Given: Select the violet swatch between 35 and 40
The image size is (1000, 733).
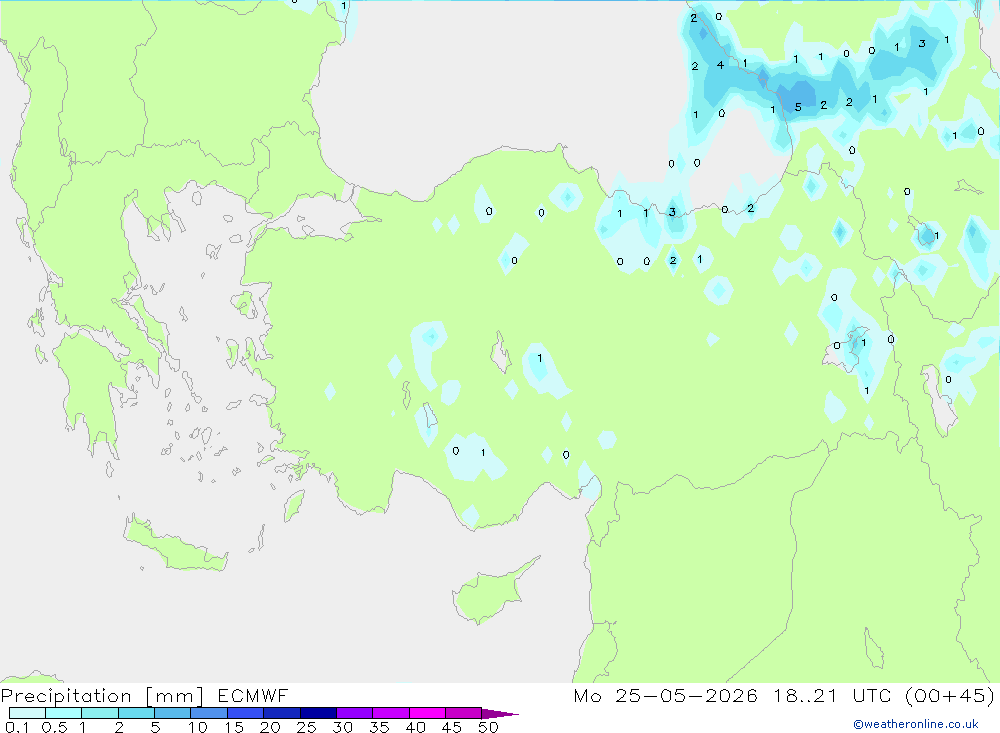Looking at the screenshot, I should pos(391,713).
